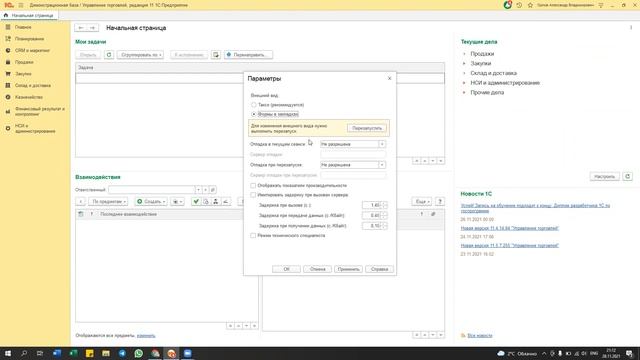Open the Еще dropdown menu

422,201
